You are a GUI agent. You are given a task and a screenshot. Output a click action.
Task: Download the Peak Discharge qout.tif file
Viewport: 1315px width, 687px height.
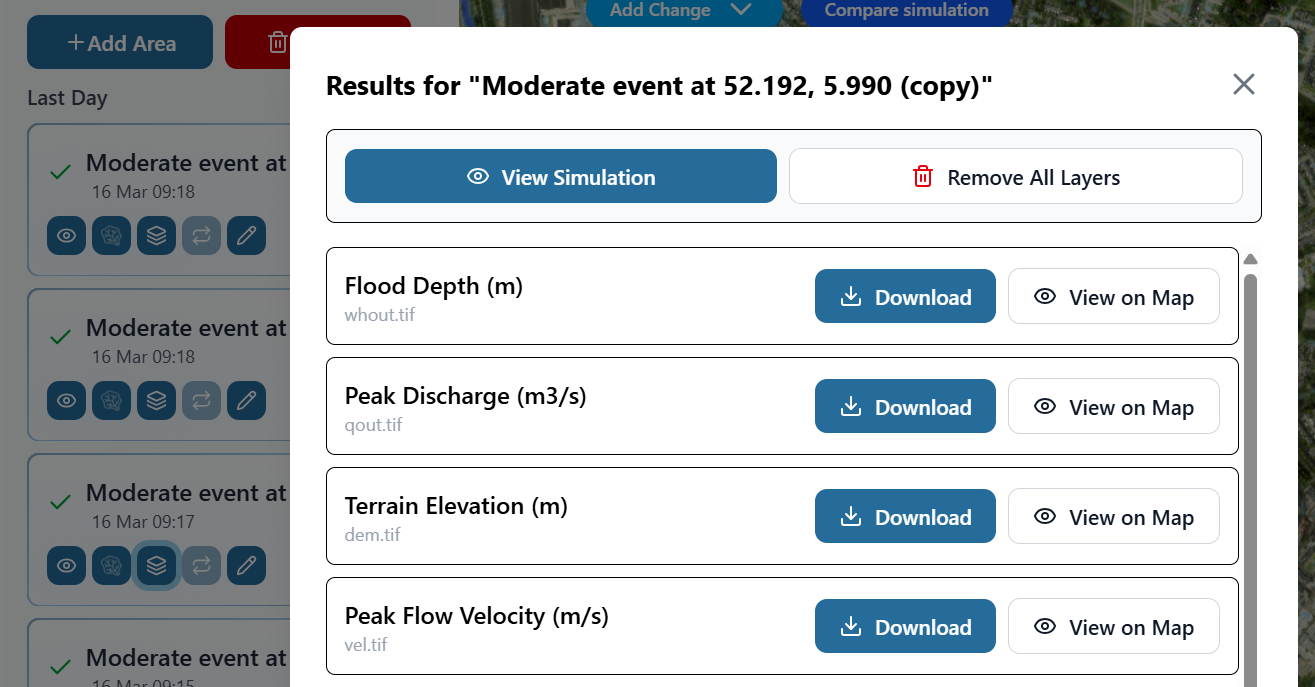click(x=905, y=407)
